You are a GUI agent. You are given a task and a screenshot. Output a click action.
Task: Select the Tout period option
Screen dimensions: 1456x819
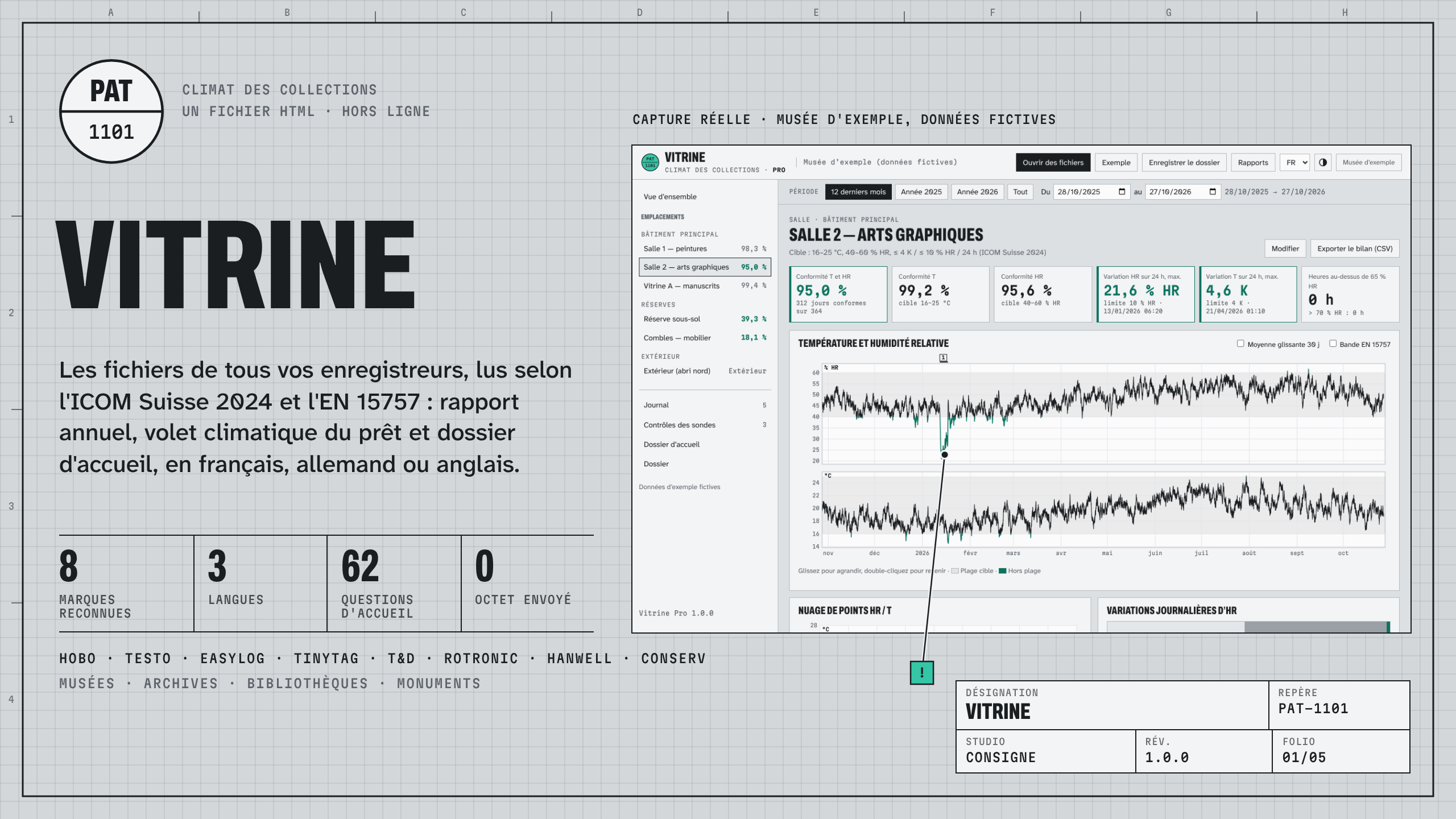pyautogui.click(x=1020, y=192)
